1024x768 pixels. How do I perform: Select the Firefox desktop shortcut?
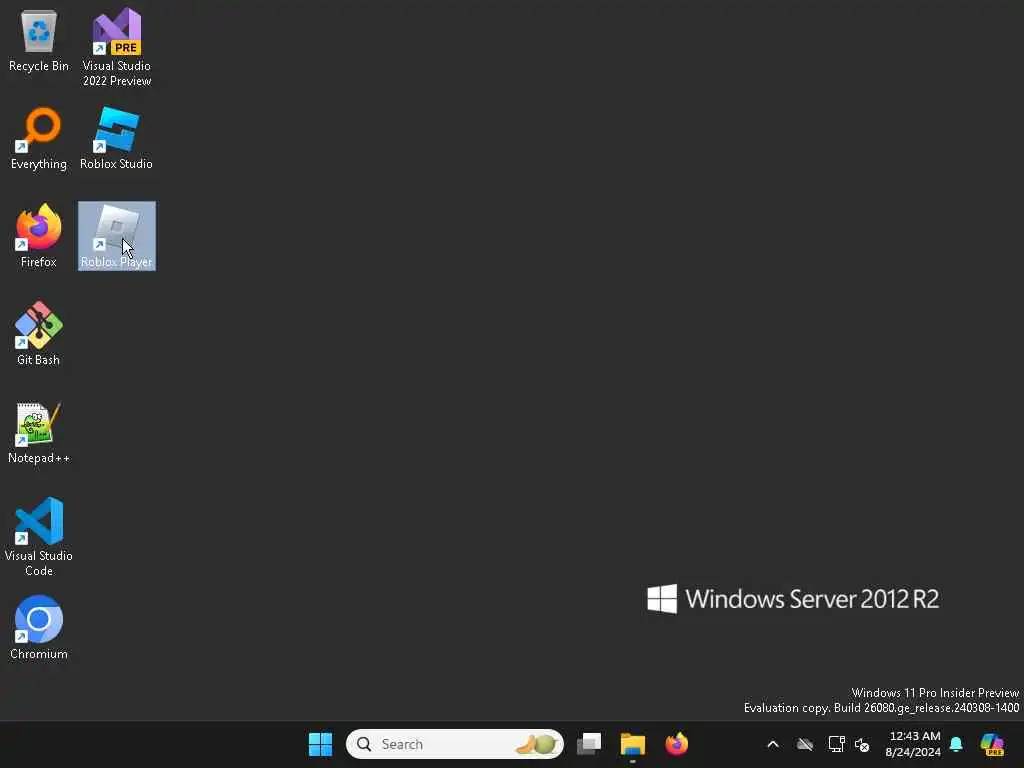tap(39, 236)
